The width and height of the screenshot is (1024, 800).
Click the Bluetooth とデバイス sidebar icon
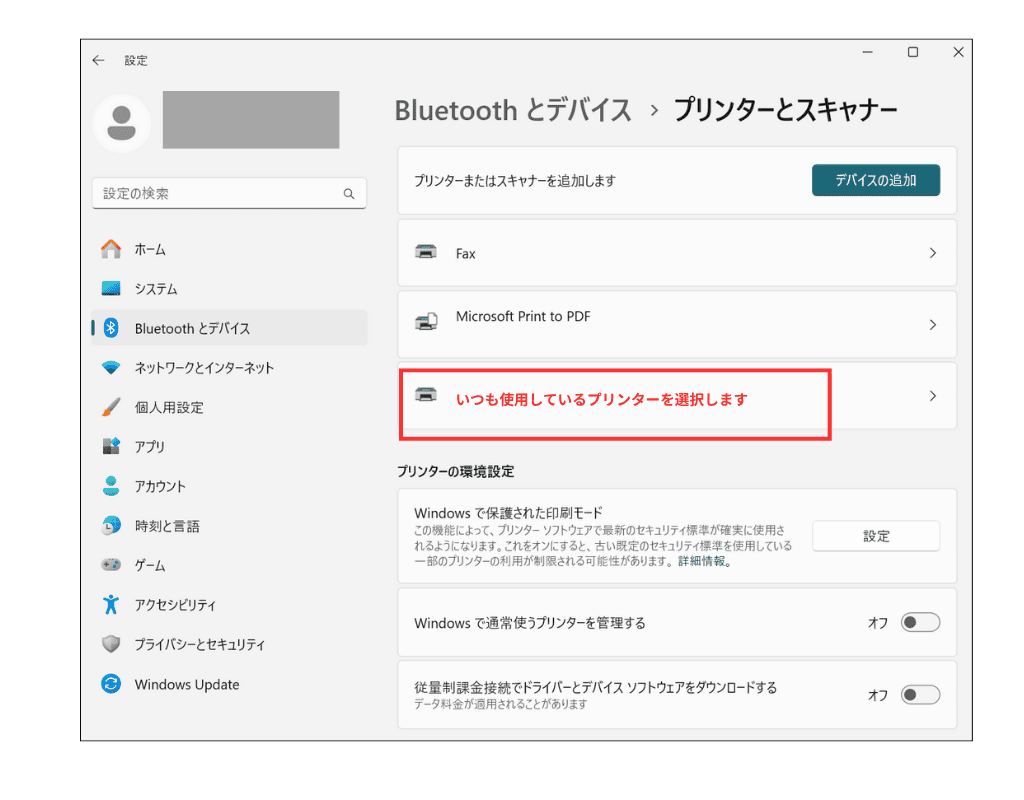111,328
